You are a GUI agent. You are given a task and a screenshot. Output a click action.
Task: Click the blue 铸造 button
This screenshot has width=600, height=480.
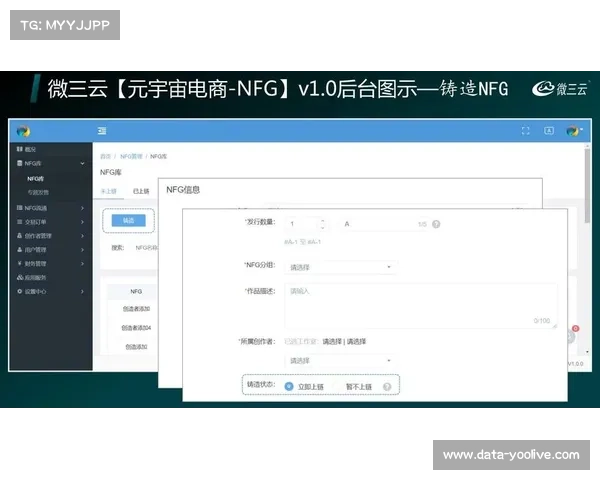tap(129, 220)
